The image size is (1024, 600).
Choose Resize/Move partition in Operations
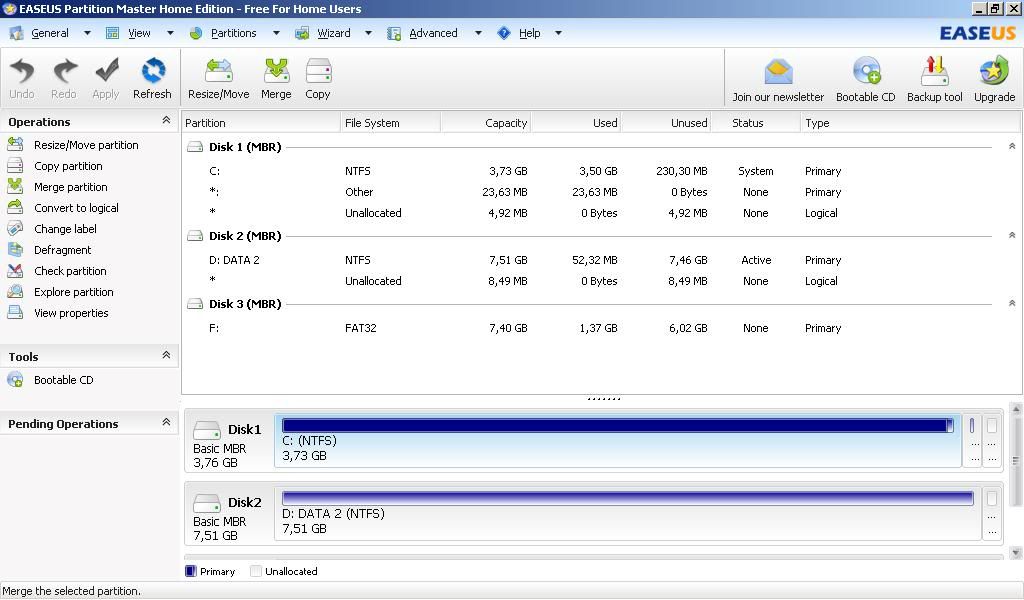(86, 145)
